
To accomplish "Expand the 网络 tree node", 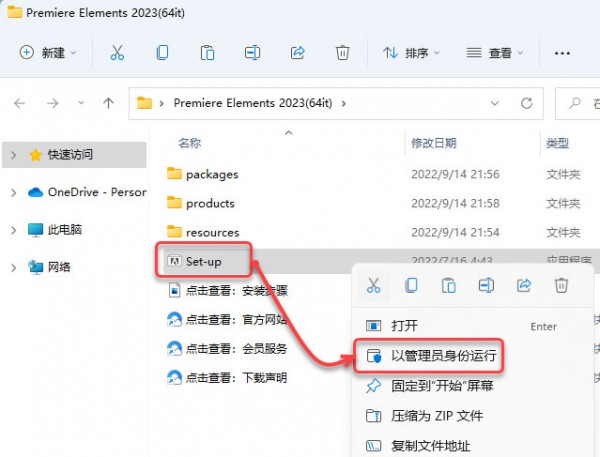I will [14, 267].
